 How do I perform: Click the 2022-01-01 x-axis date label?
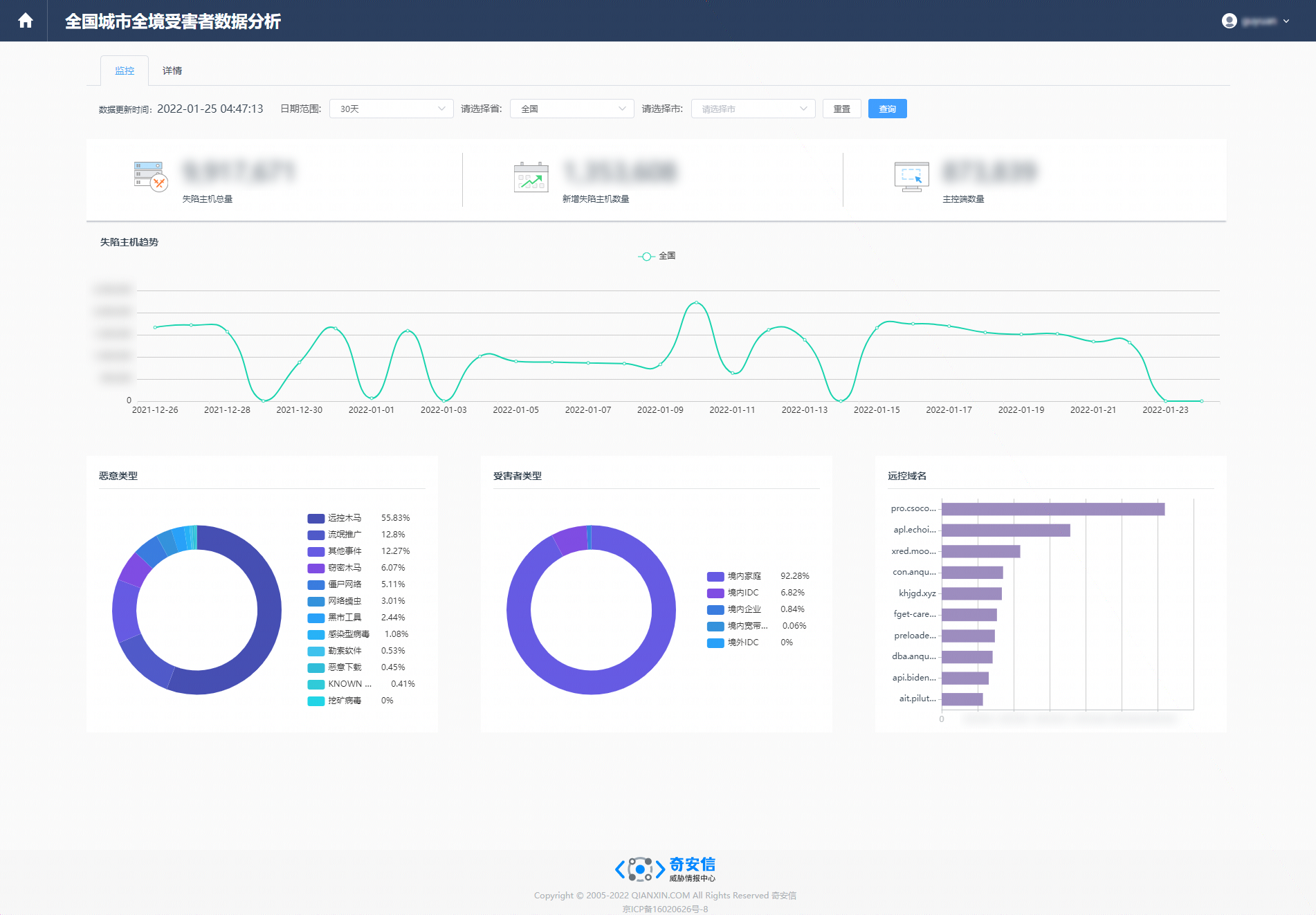tap(372, 410)
